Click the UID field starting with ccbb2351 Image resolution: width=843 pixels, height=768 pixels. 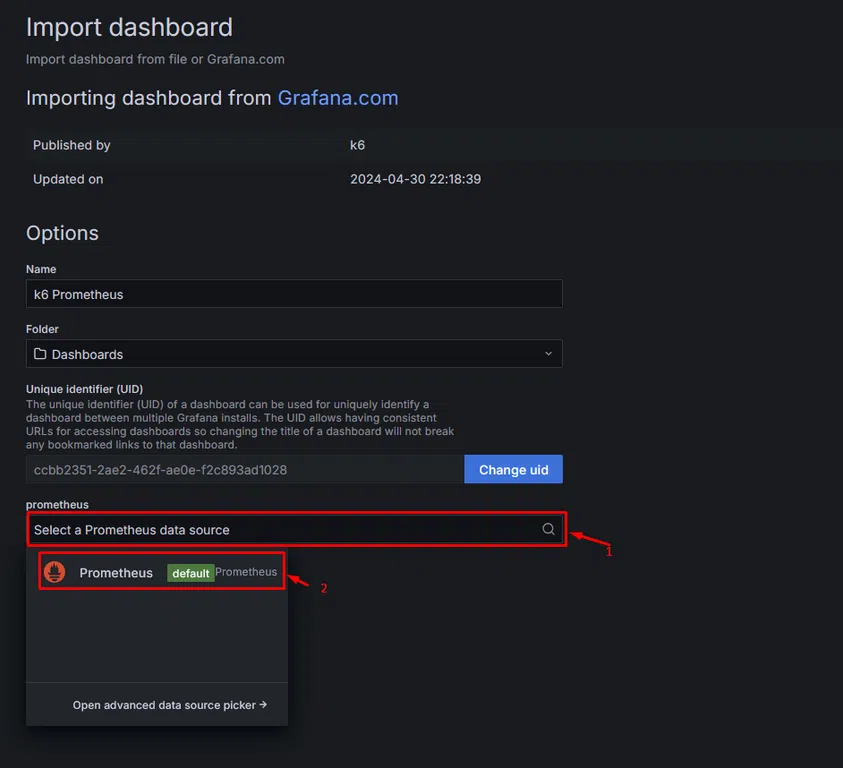(244, 470)
